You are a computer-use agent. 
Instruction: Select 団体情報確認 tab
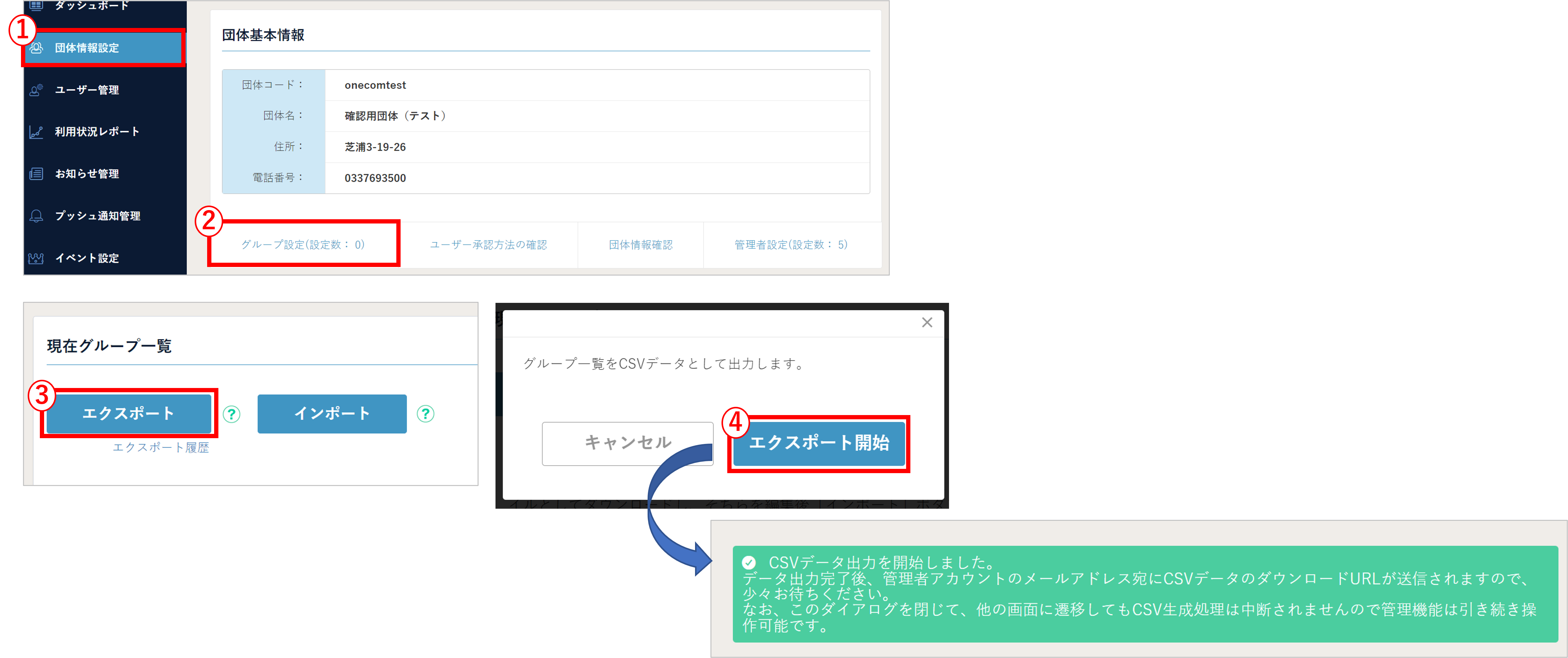[x=640, y=245]
